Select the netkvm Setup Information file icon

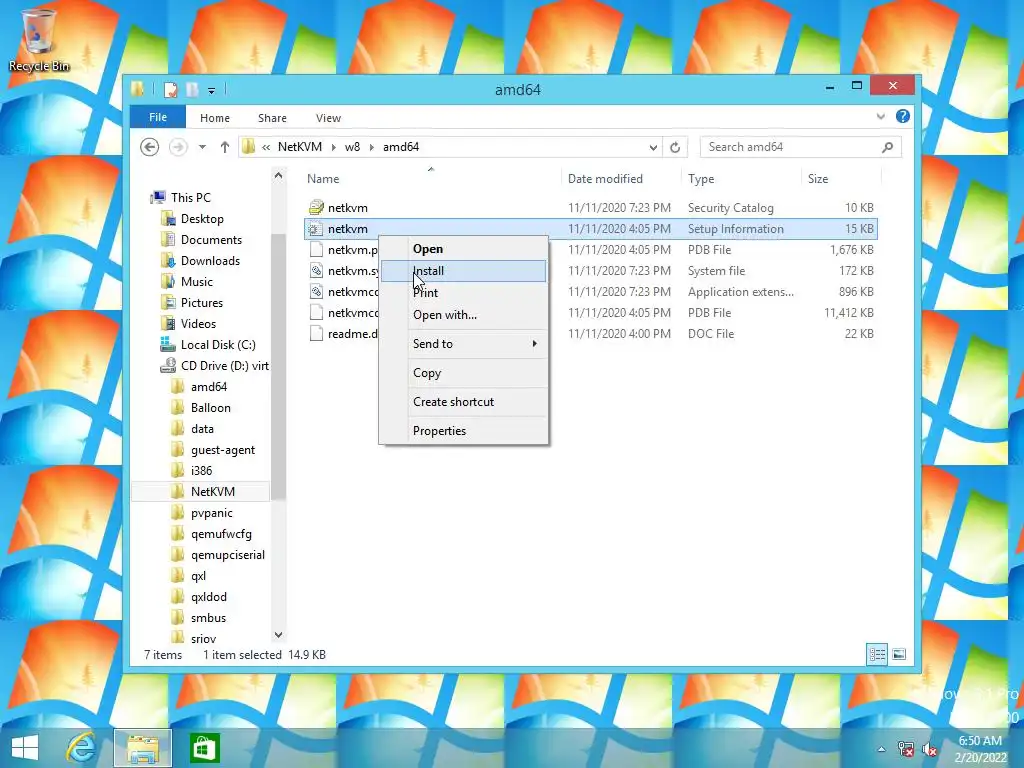[x=316, y=229]
